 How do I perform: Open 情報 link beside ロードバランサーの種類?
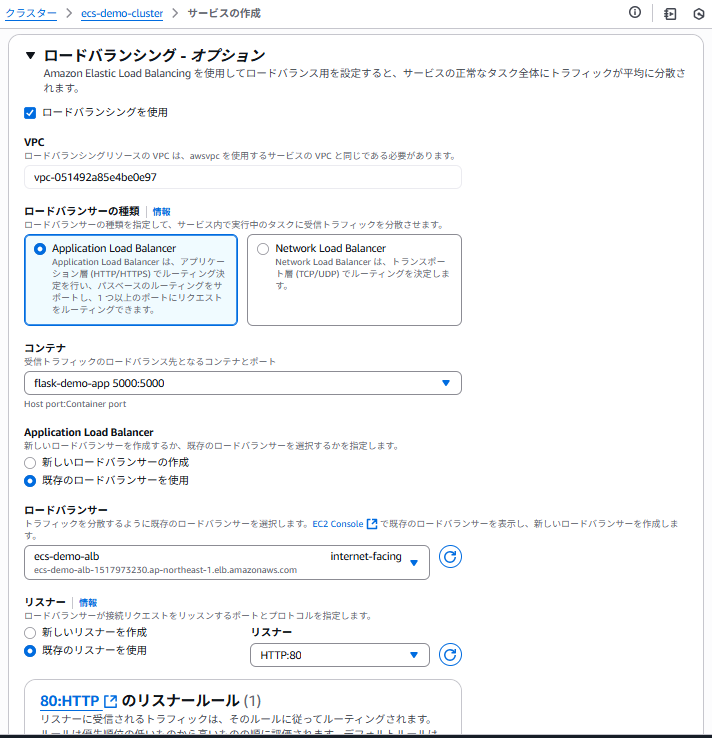click(x=161, y=212)
